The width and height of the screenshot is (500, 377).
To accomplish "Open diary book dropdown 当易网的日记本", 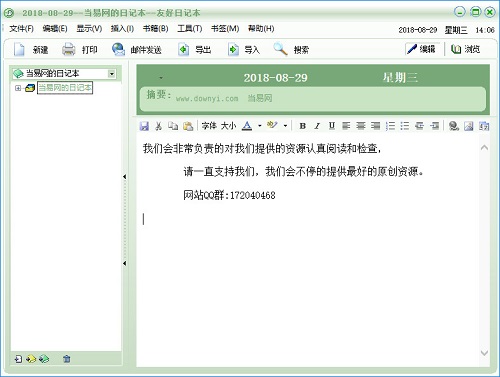I will tap(112, 74).
